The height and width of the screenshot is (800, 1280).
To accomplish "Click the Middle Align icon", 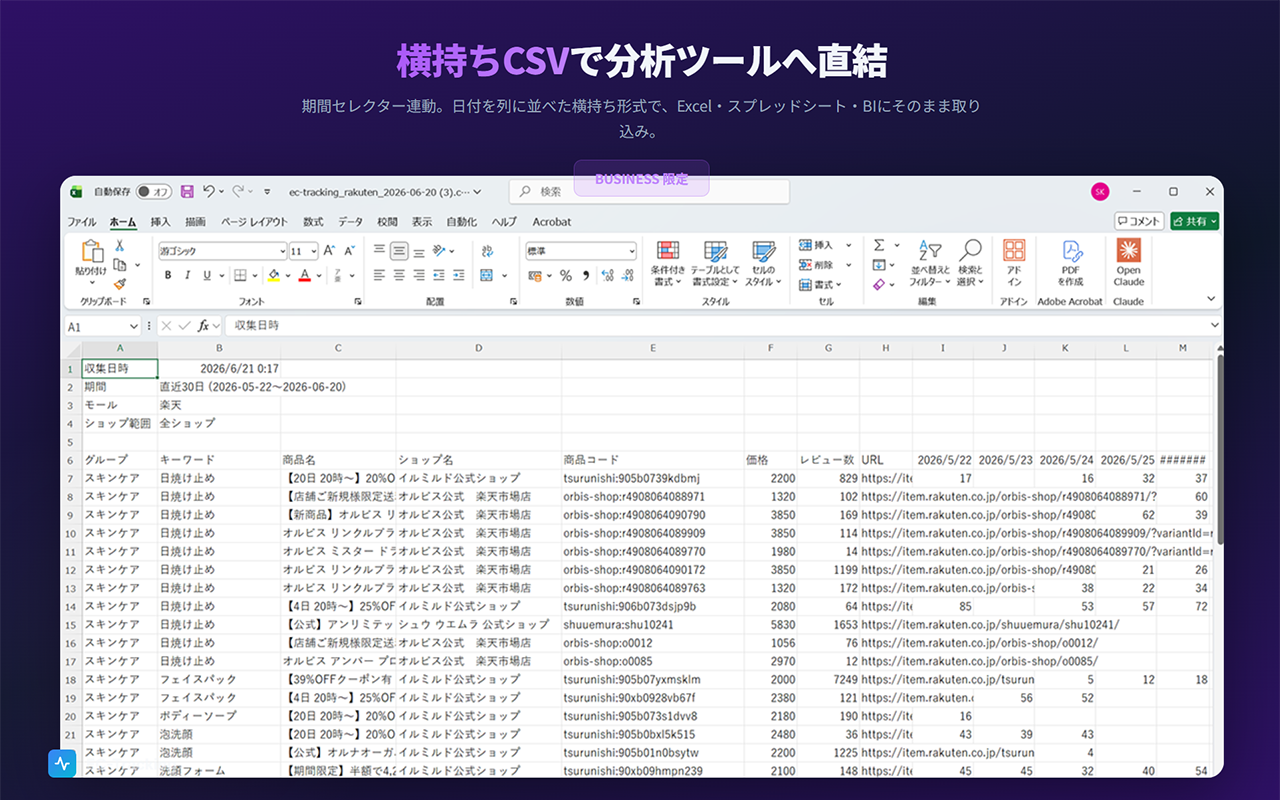I will click(399, 251).
